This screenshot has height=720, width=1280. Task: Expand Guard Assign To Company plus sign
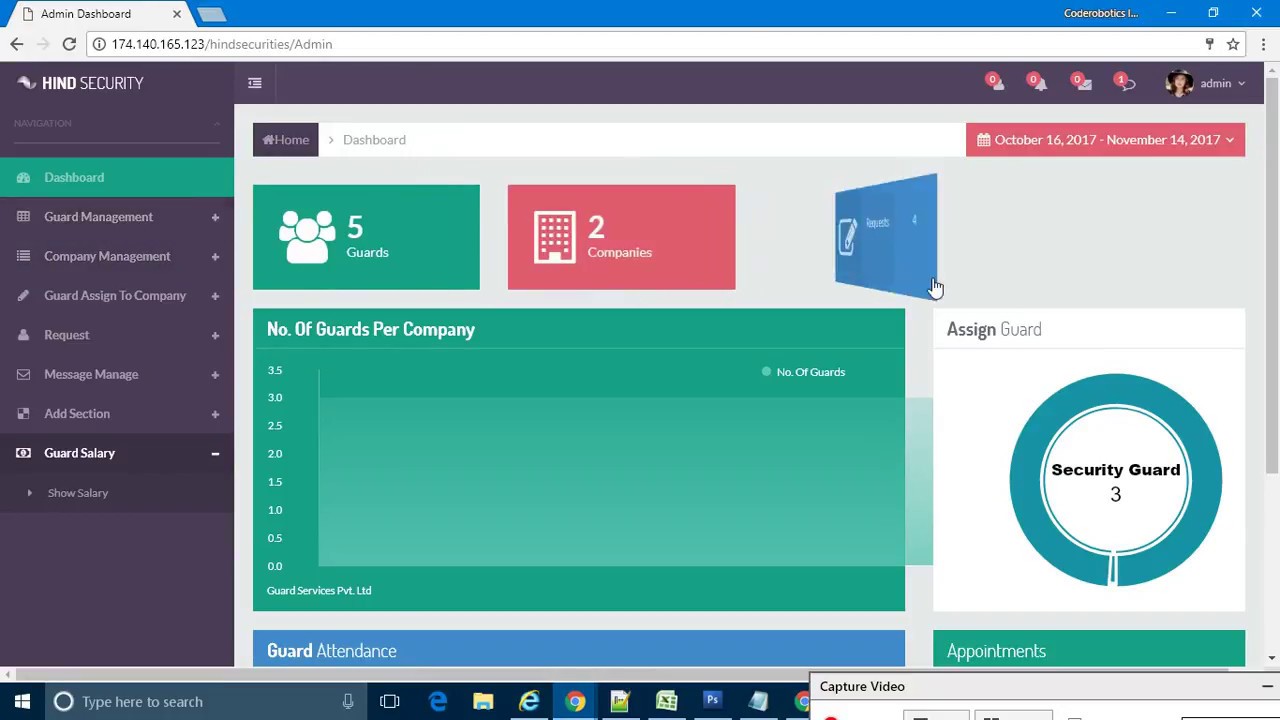215,296
